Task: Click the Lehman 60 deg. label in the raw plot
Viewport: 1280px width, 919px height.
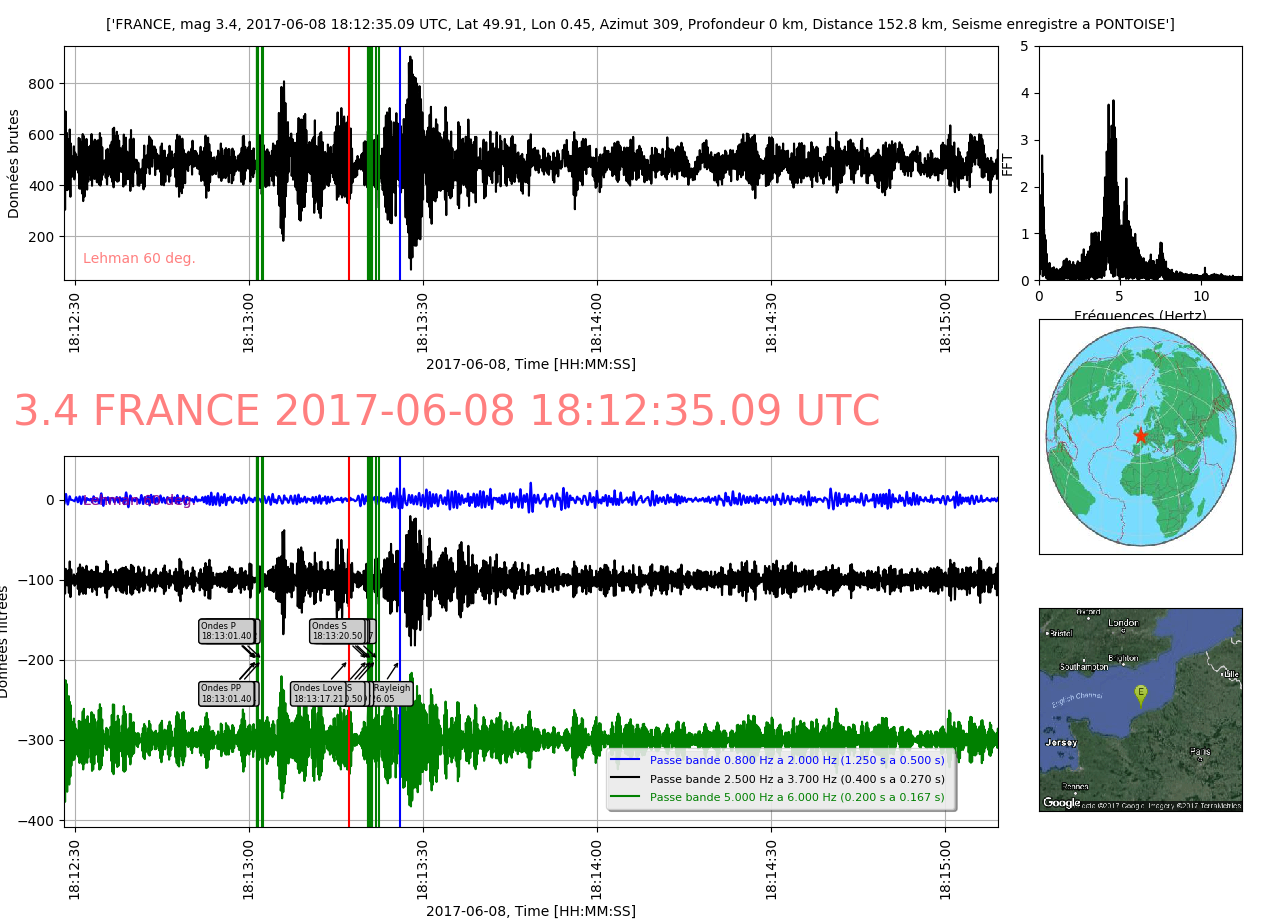Action: (139, 259)
